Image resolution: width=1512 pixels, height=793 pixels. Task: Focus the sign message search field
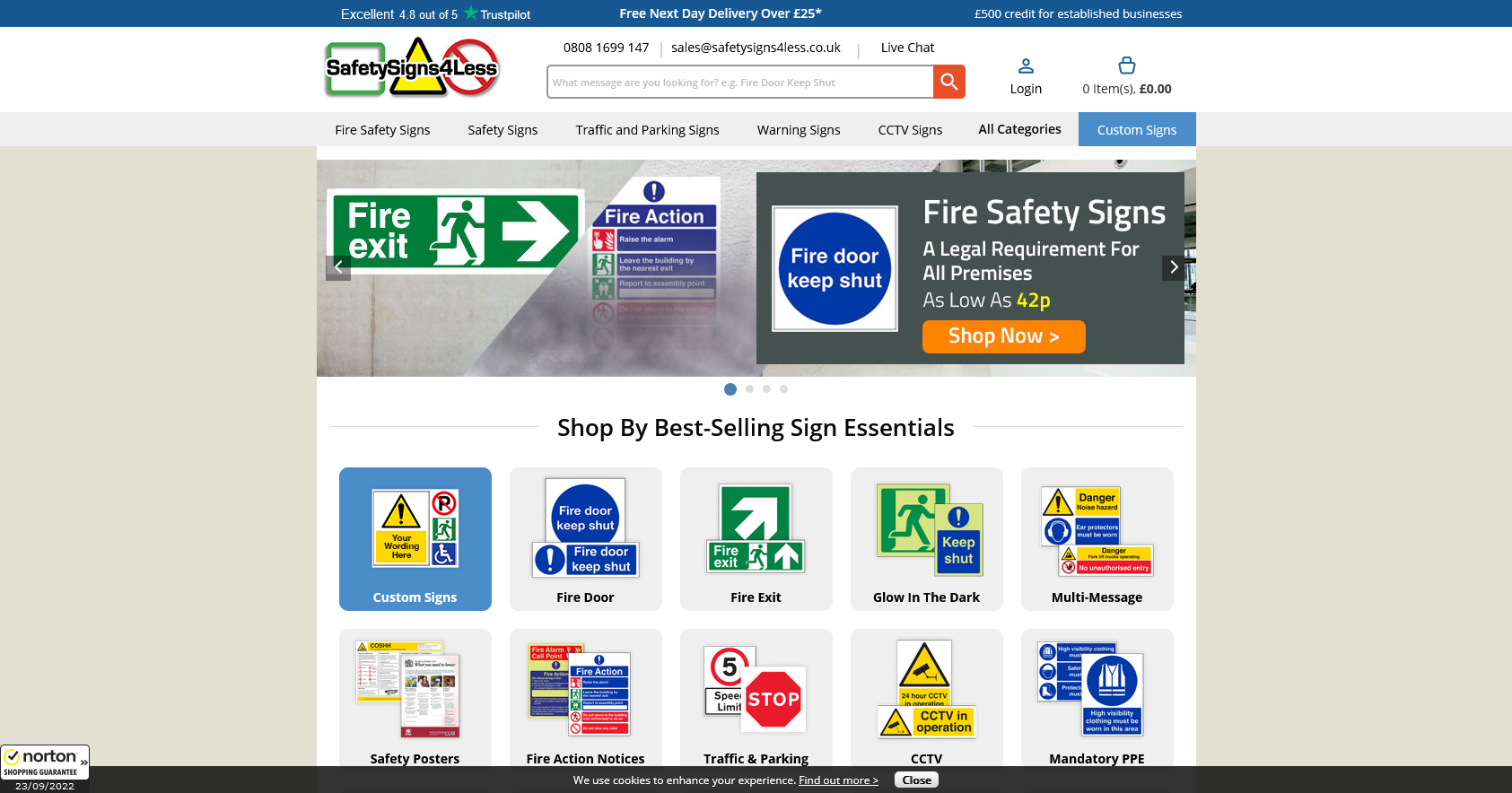[x=740, y=82]
